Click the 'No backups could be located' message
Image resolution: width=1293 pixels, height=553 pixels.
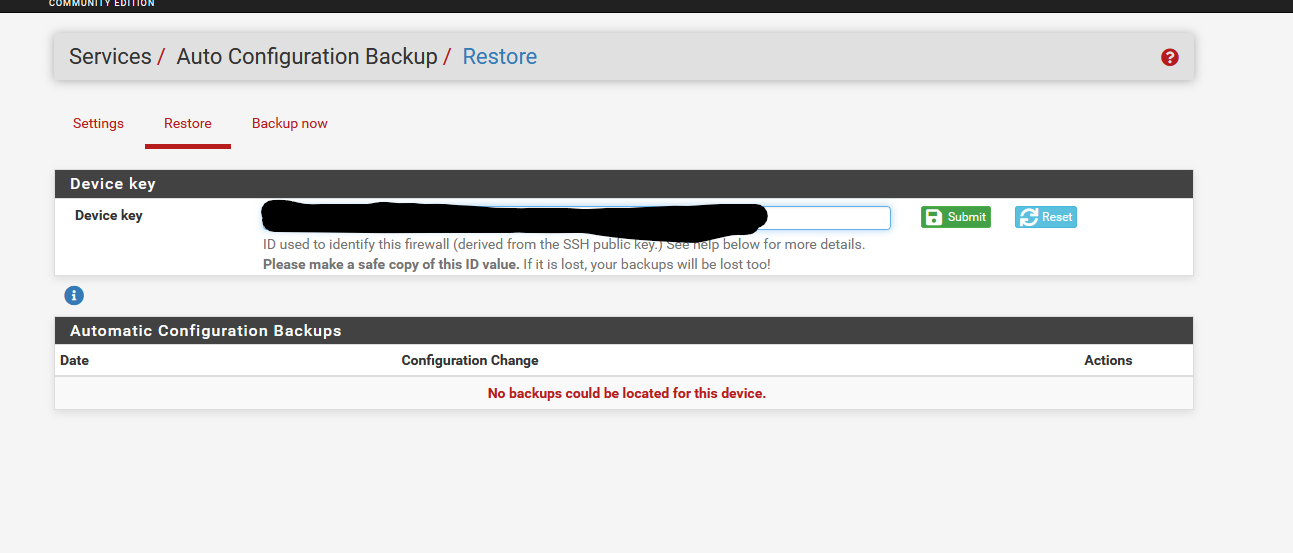click(x=626, y=393)
